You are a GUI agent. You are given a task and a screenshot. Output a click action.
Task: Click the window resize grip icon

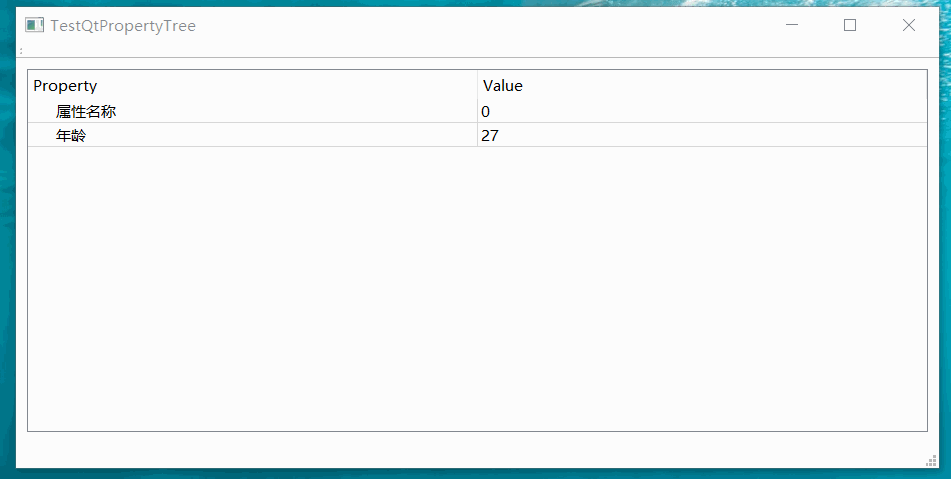click(932, 461)
